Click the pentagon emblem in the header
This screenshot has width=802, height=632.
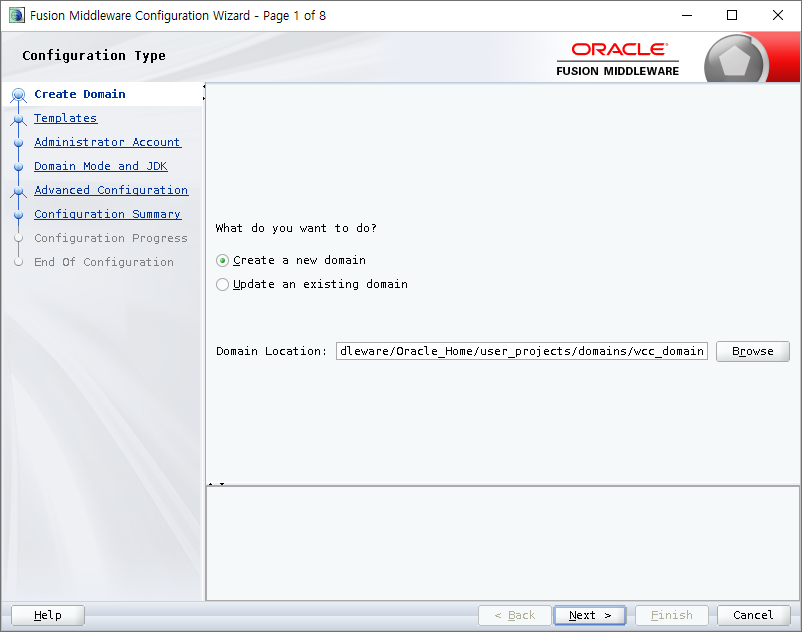734,61
